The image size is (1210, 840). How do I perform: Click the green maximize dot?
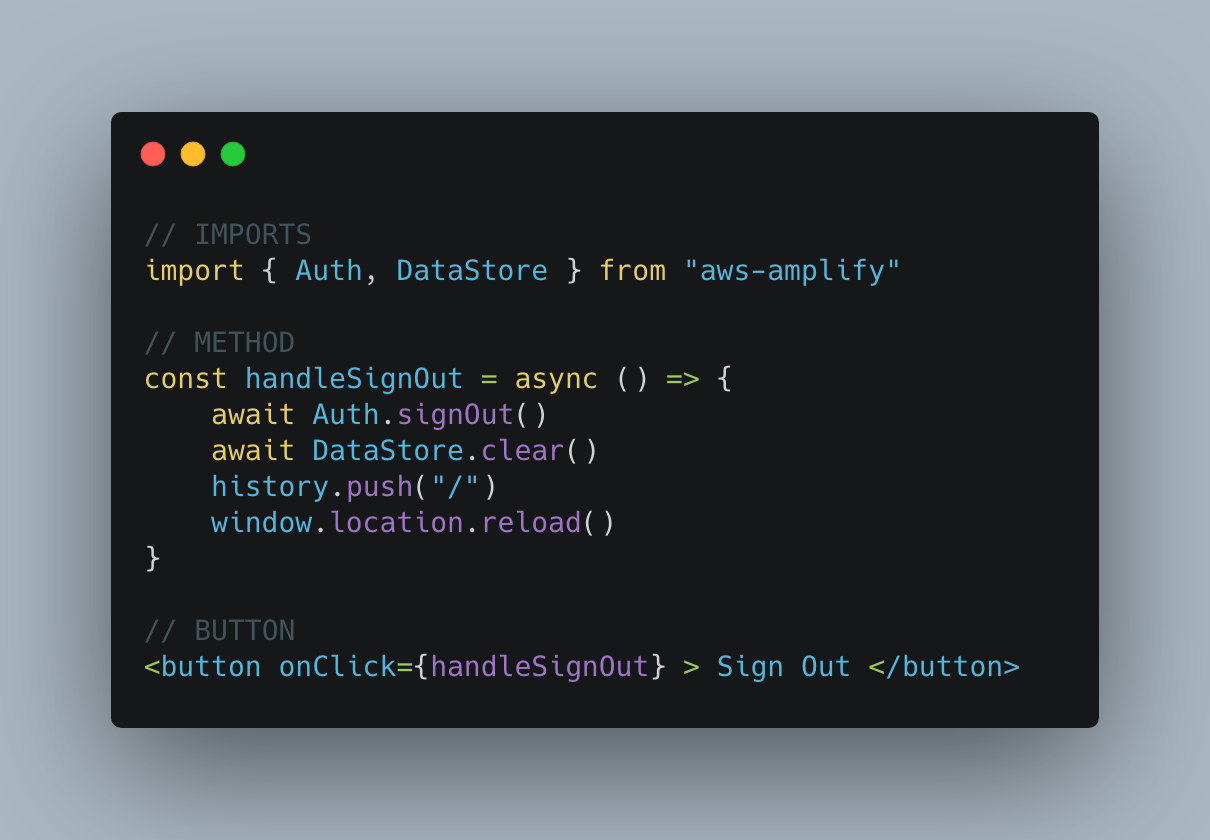(233, 154)
